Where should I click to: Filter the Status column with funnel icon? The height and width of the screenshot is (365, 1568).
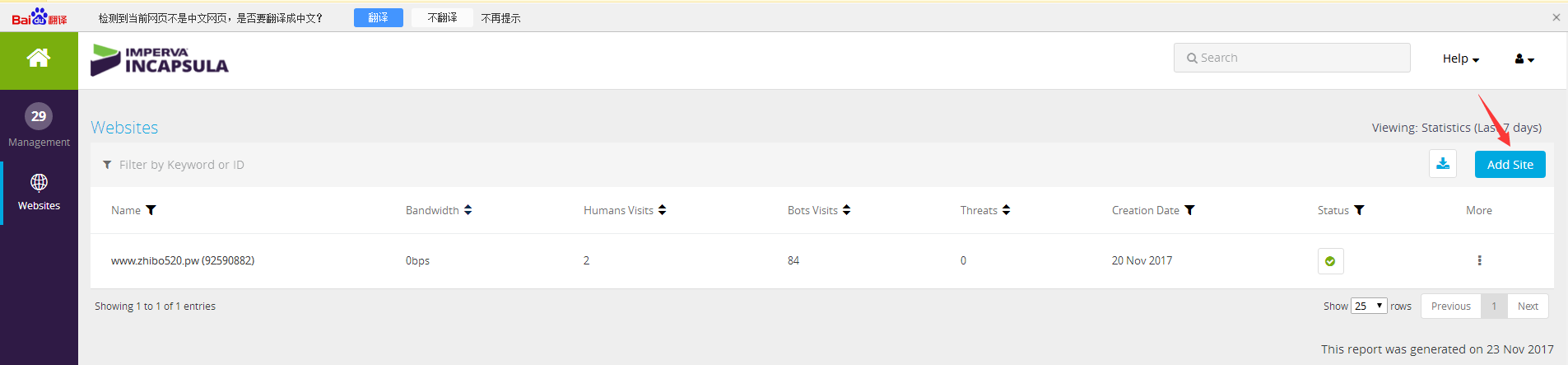pyautogui.click(x=1359, y=210)
